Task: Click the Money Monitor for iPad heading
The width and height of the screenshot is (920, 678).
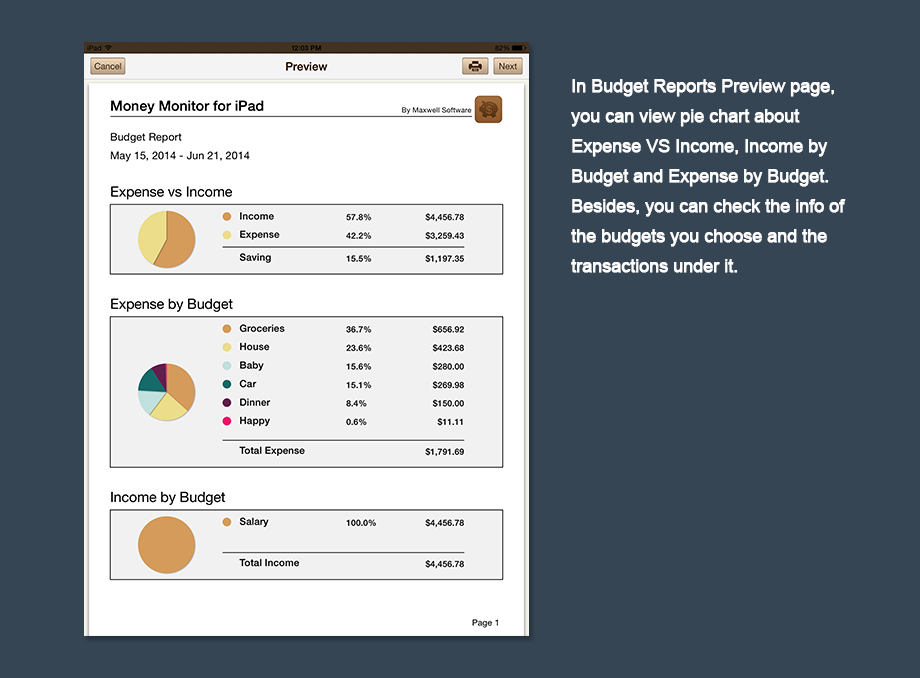Action: pyautogui.click(x=187, y=106)
